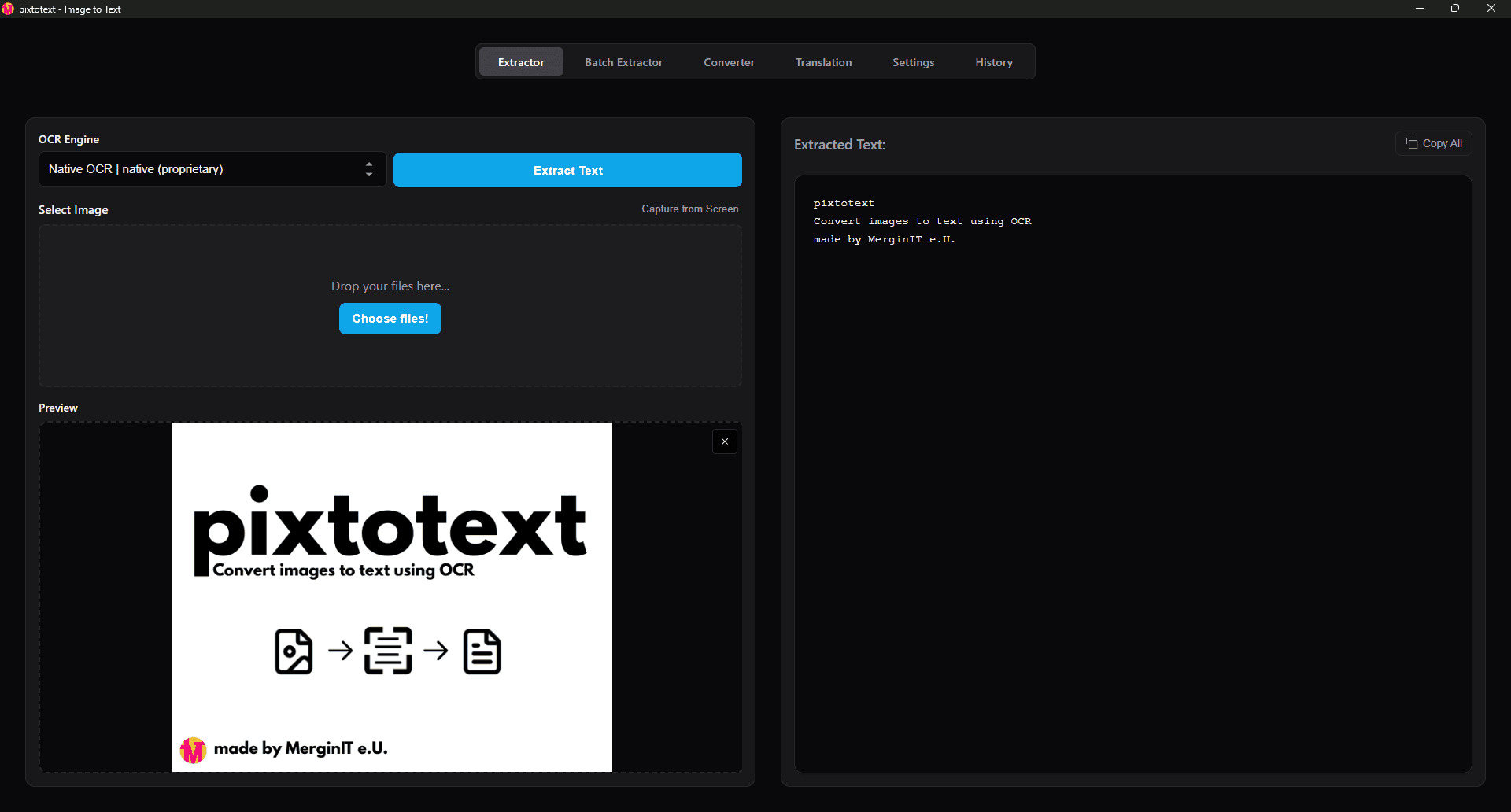The height and width of the screenshot is (812, 1511).
Task: Click the MerginIT logo in the preview image
Action: pyautogui.click(x=193, y=749)
